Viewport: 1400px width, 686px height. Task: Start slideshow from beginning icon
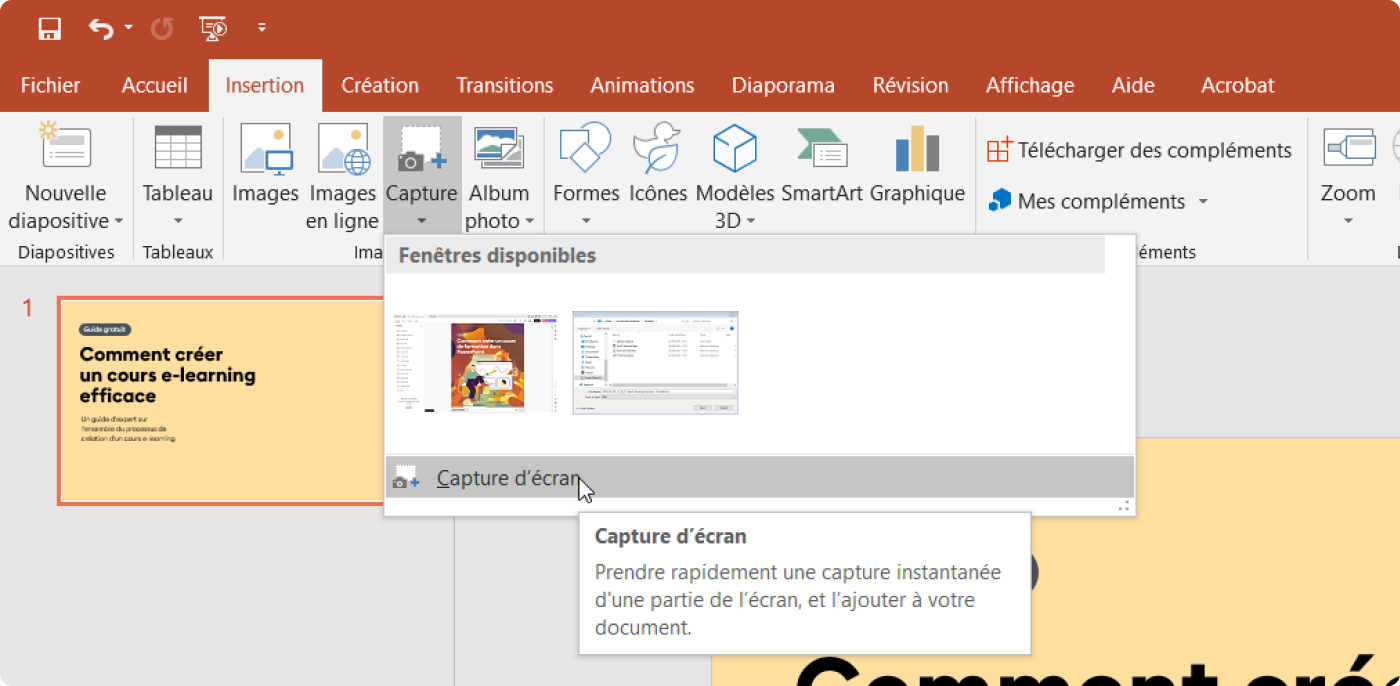pos(213,28)
